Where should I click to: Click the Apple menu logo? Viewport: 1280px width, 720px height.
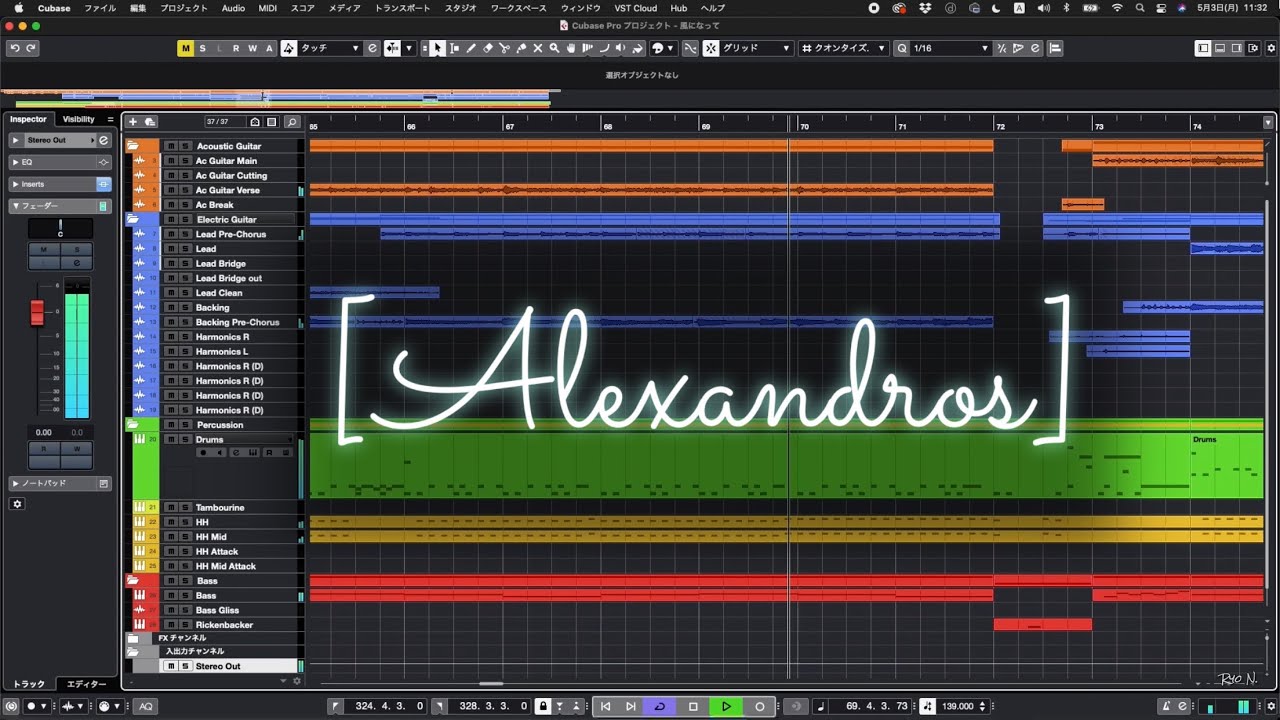[18, 8]
